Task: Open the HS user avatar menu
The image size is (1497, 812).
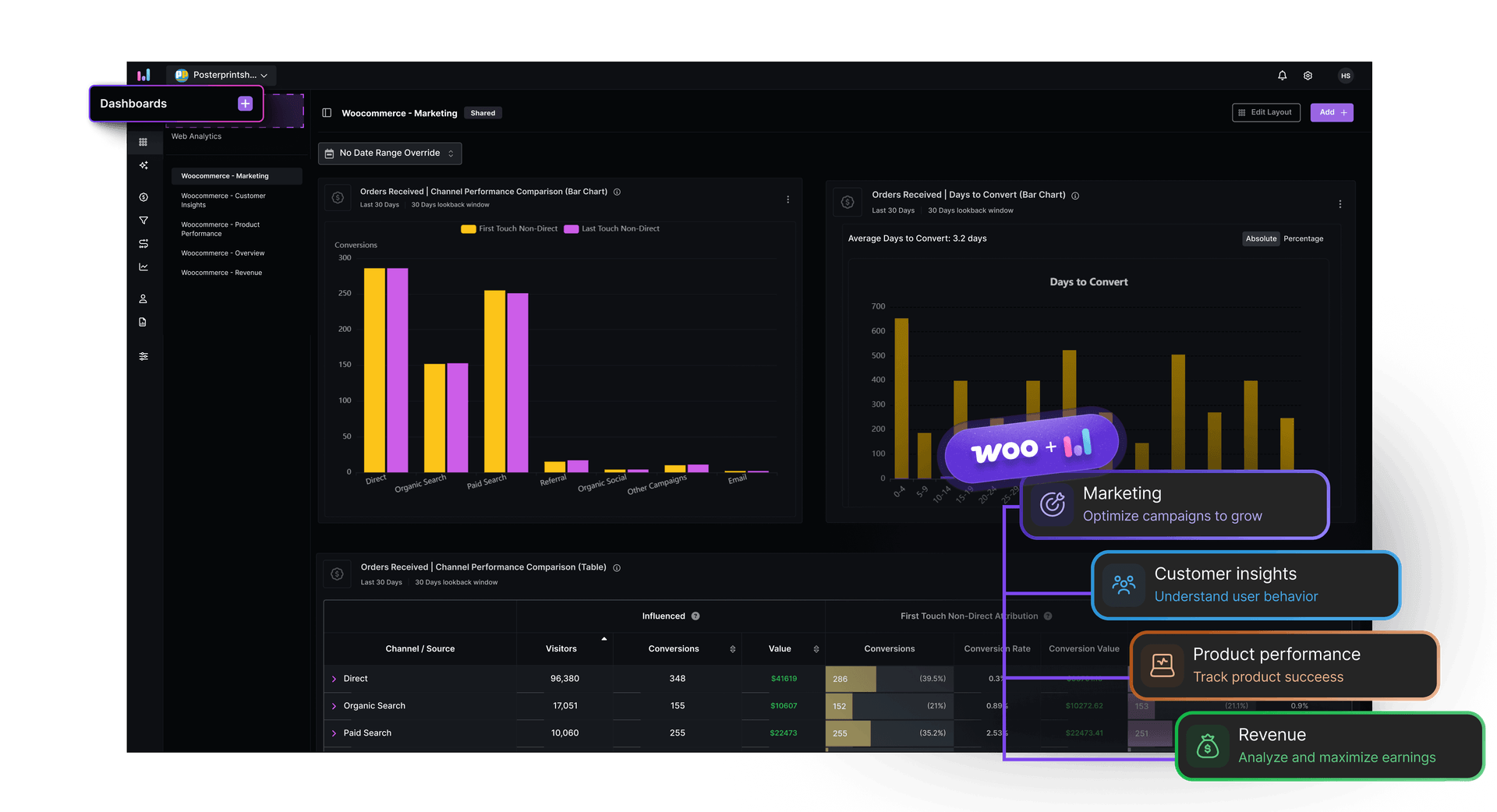Action: (1345, 76)
